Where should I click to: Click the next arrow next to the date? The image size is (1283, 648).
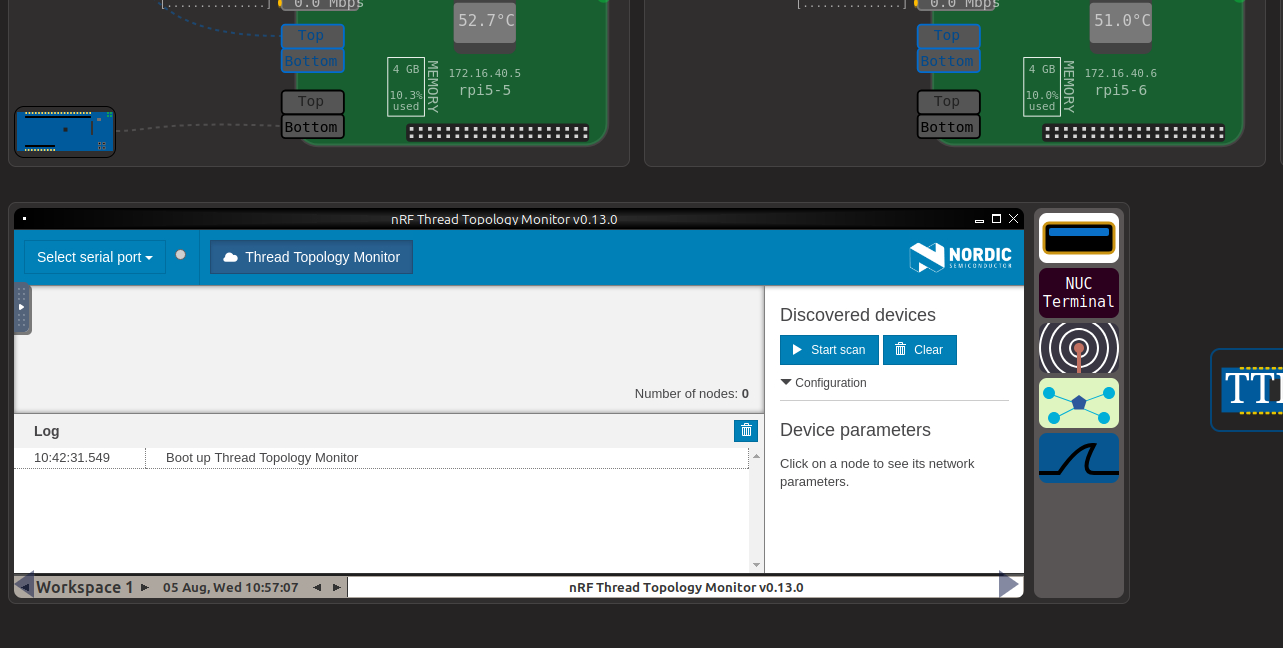(x=337, y=588)
